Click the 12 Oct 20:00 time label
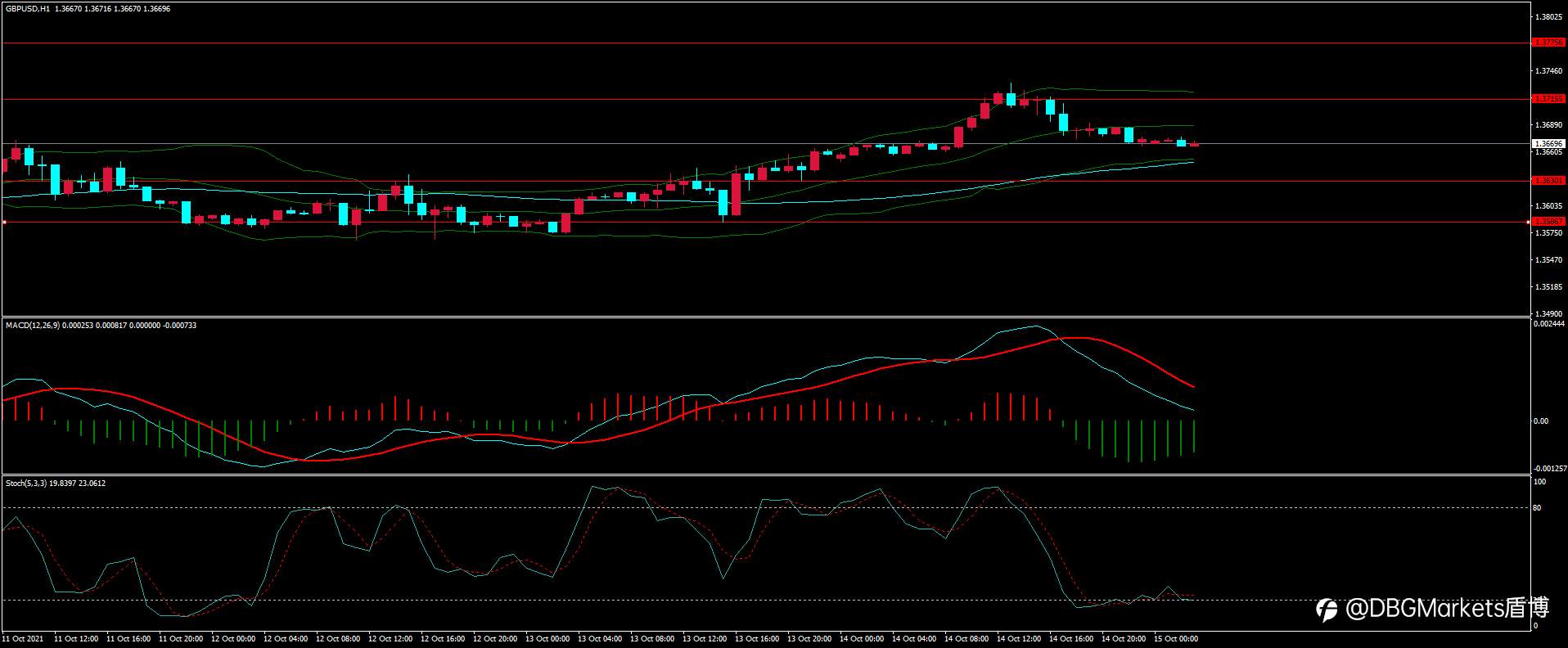 pyautogui.click(x=495, y=638)
